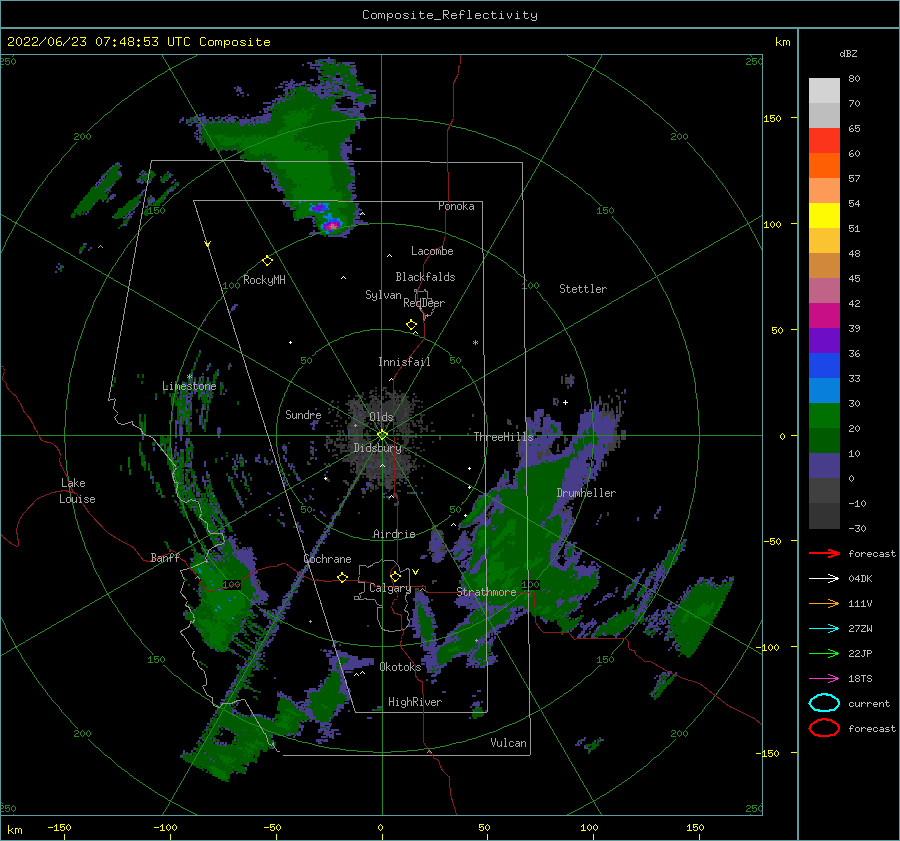Click the green 22JP arrow icon
900x841 pixels.
coord(824,653)
